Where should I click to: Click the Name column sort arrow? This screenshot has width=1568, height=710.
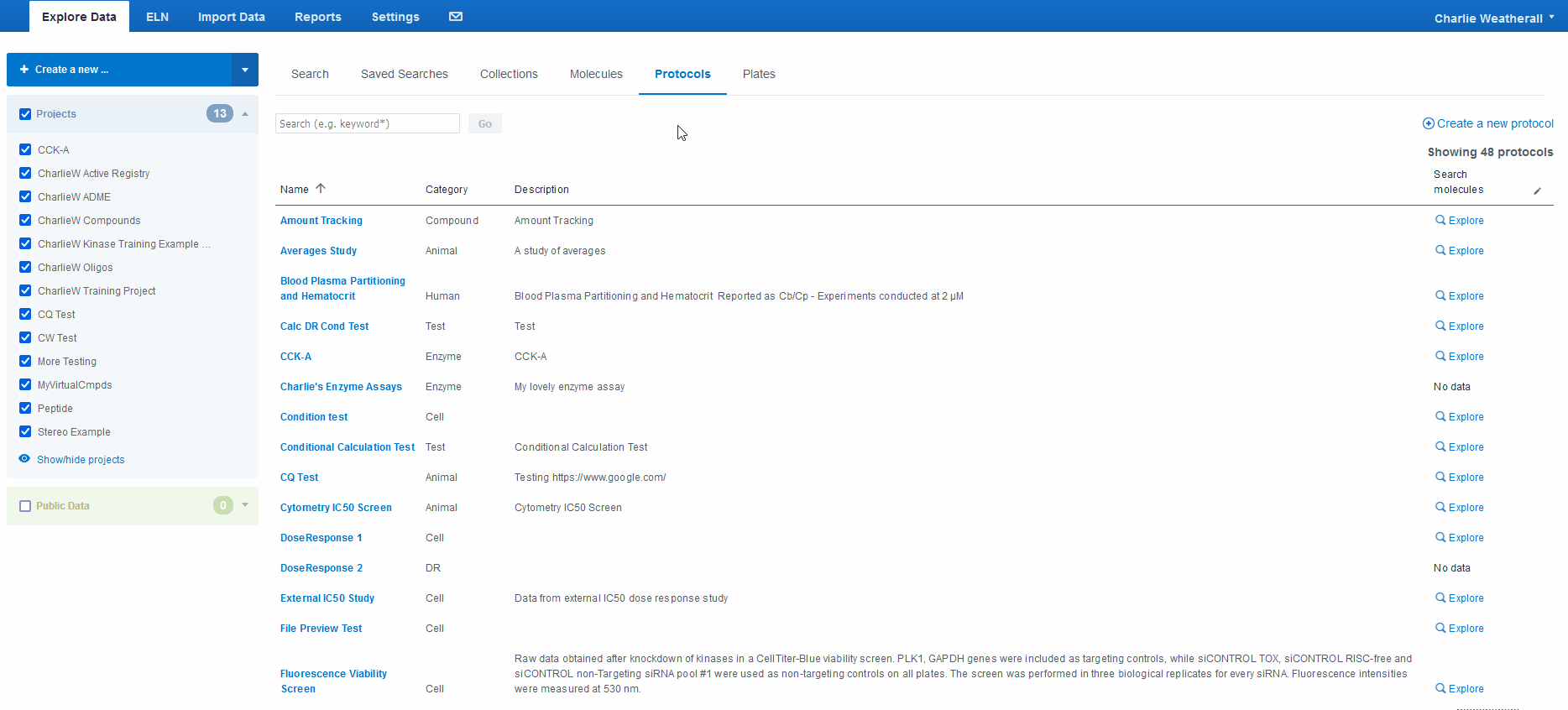(321, 189)
